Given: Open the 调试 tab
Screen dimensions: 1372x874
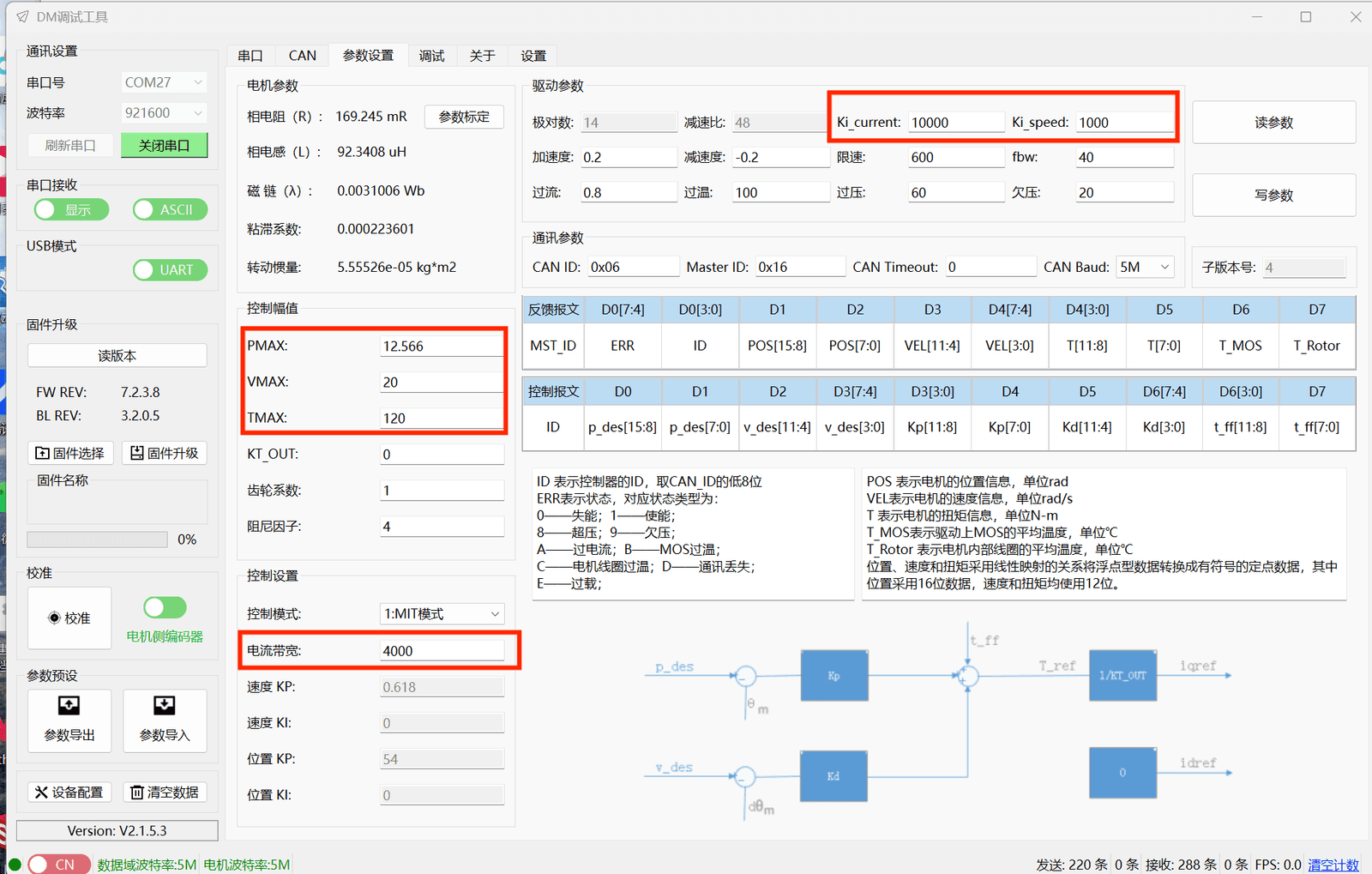Looking at the screenshot, I should (431, 56).
